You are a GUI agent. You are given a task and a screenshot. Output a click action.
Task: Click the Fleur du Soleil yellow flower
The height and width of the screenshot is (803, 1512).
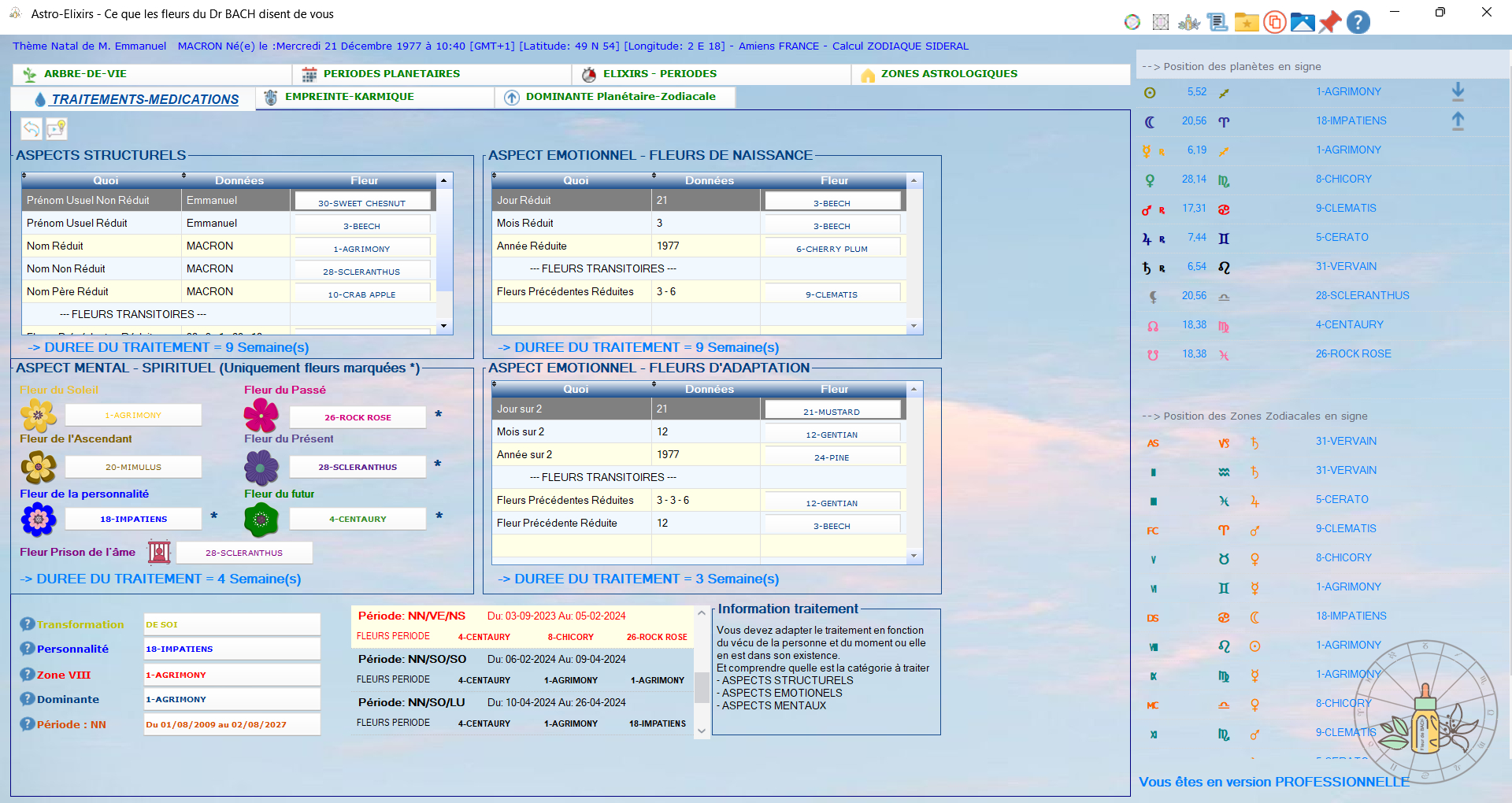[39, 415]
